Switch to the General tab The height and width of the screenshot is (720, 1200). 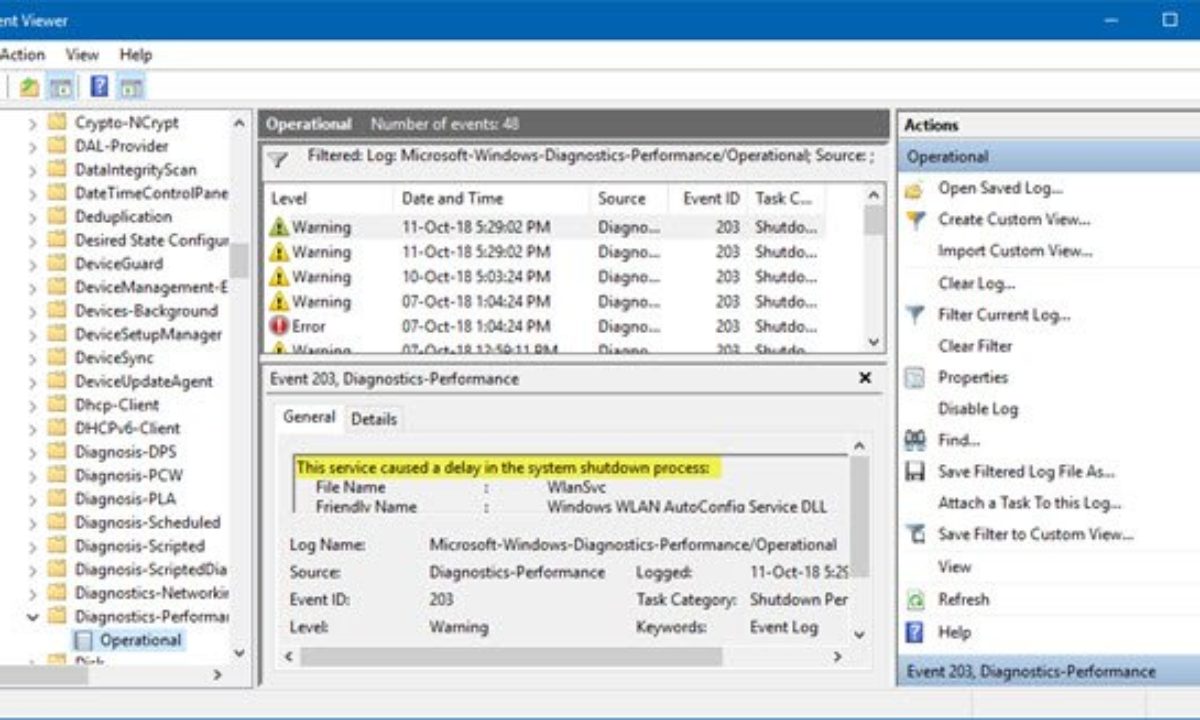pyautogui.click(x=309, y=418)
